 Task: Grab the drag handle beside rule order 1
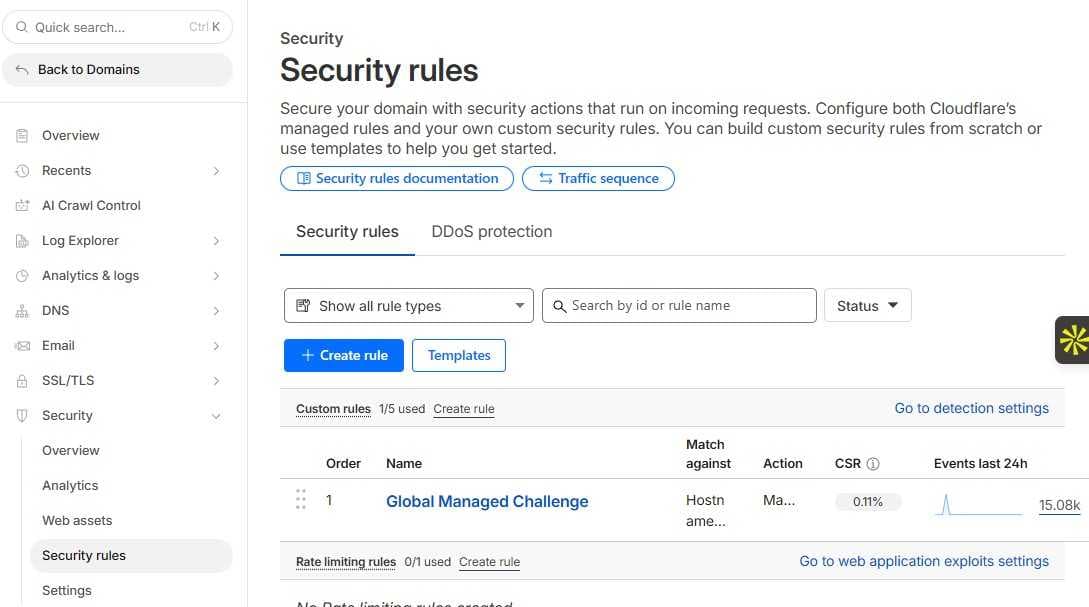301,498
